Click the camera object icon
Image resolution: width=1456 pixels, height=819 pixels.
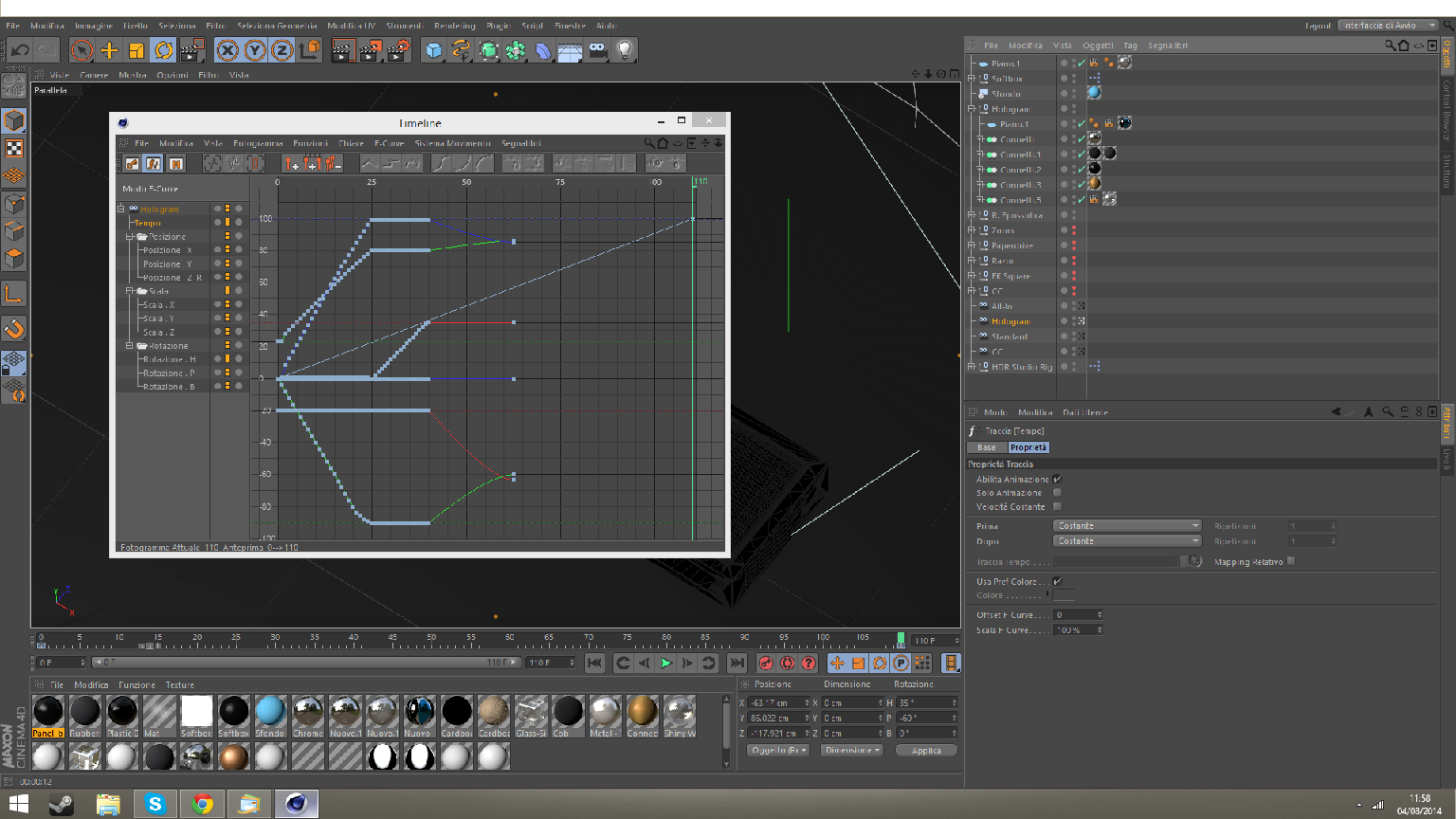(597, 50)
